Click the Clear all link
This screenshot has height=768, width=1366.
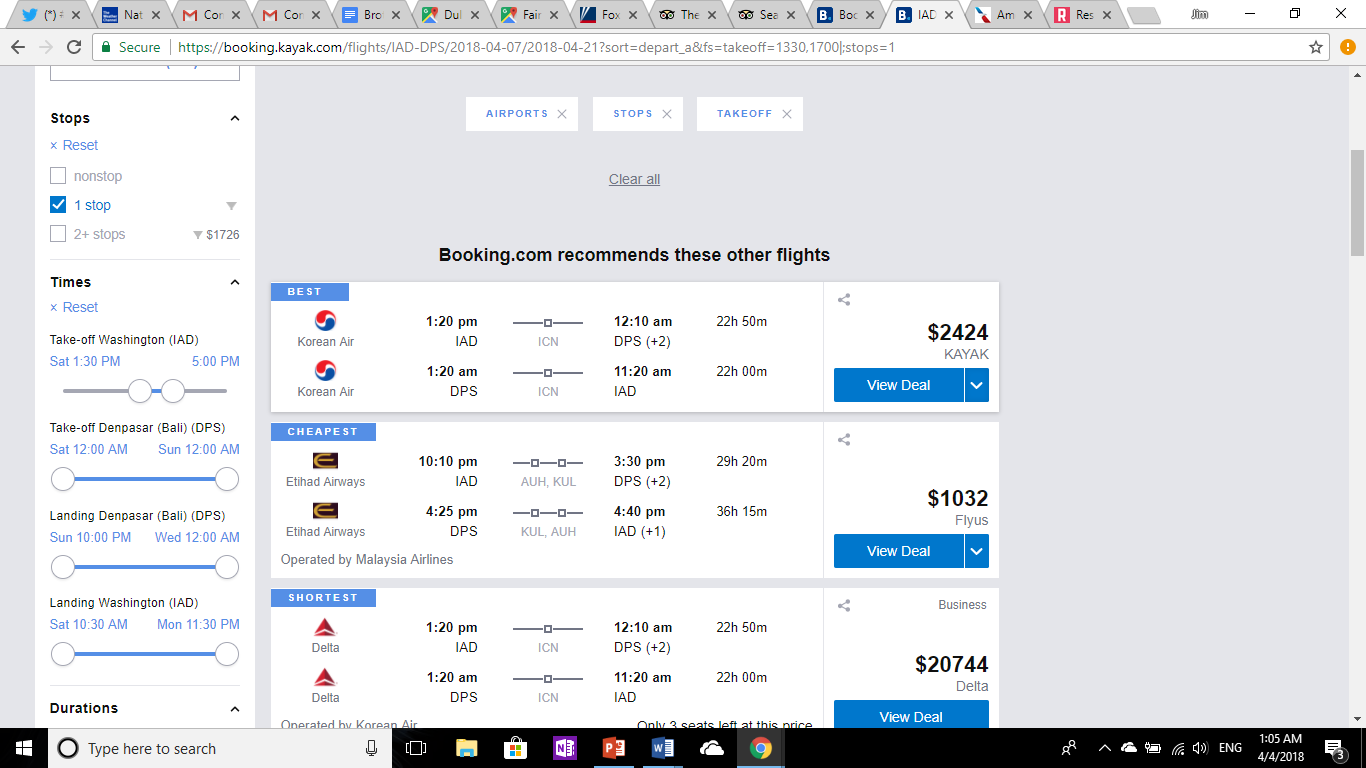634,179
